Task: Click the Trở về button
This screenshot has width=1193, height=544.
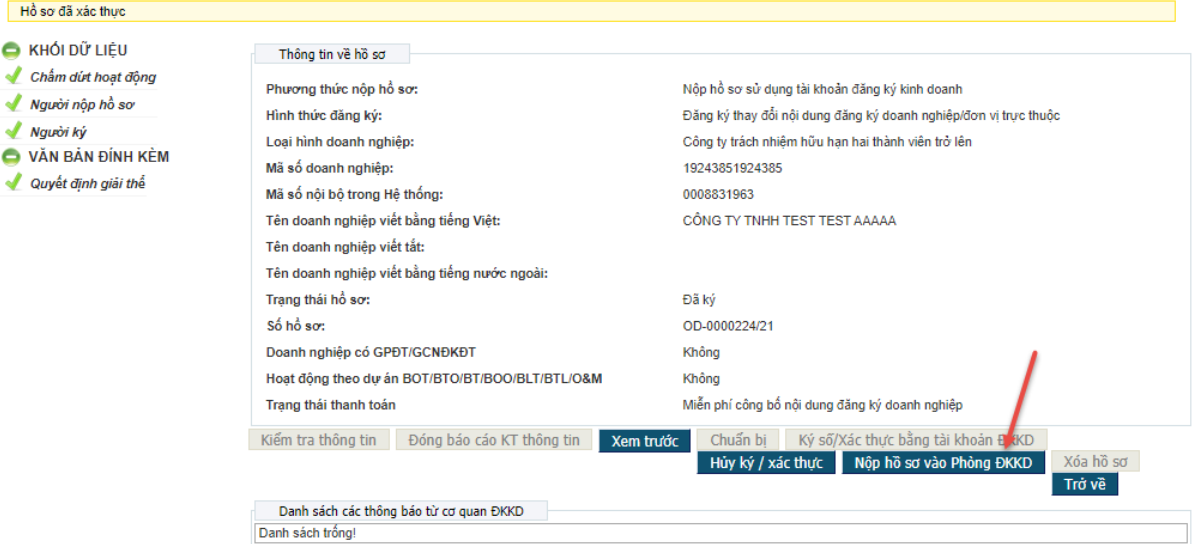Action: tap(1085, 484)
